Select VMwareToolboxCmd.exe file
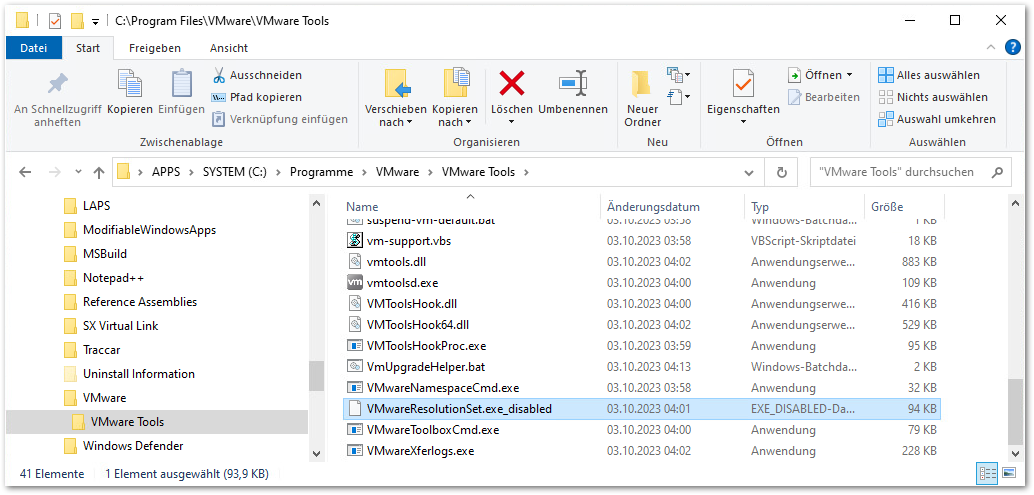Viewport: 1034px width, 495px height. (642, 430)
